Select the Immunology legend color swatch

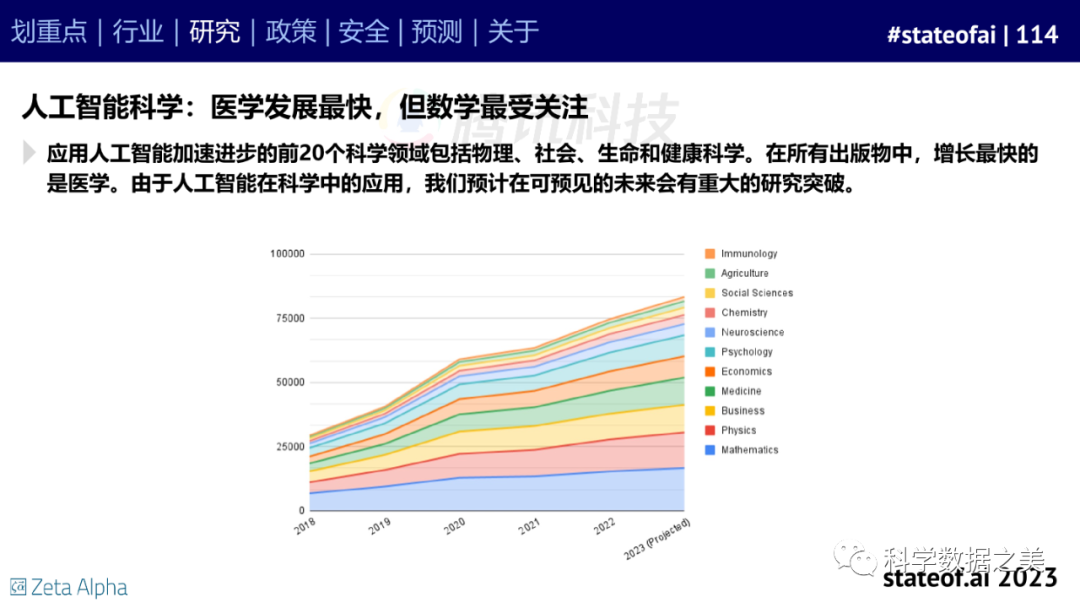(709, 254)
